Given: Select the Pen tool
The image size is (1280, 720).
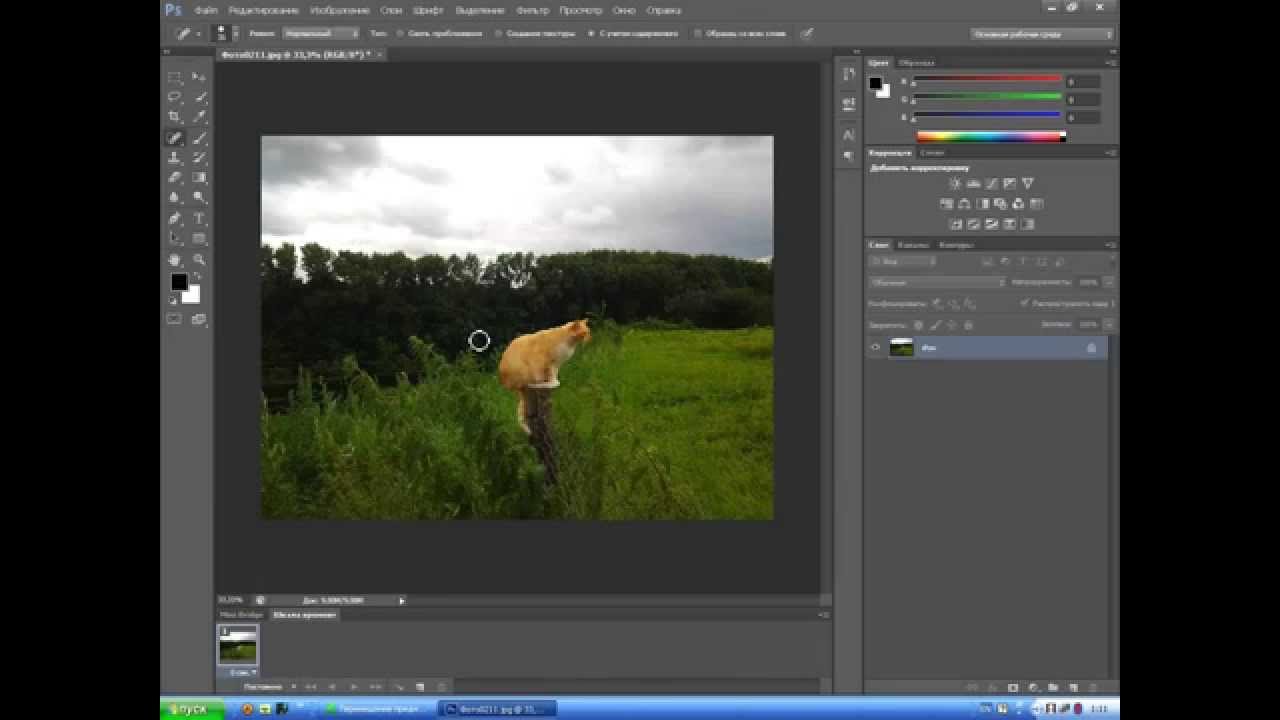Looking at the screenshot, I should 175,218.
